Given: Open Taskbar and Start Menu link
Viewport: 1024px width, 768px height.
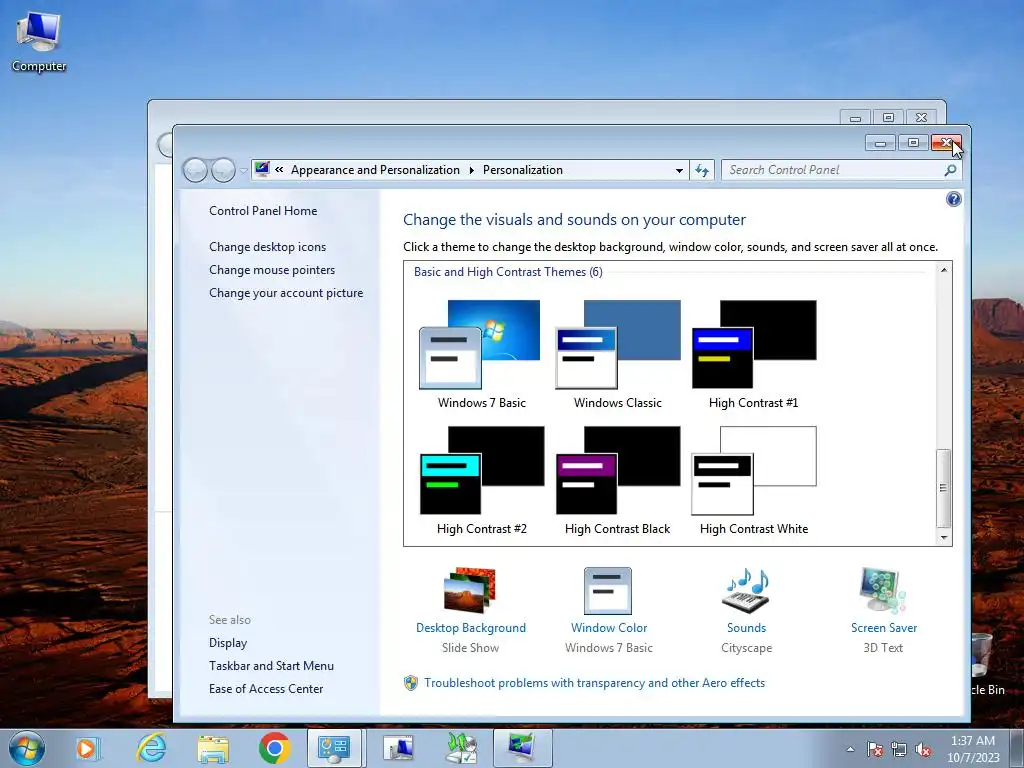Looking at the screenshot, I should click(x=271, y=665).
